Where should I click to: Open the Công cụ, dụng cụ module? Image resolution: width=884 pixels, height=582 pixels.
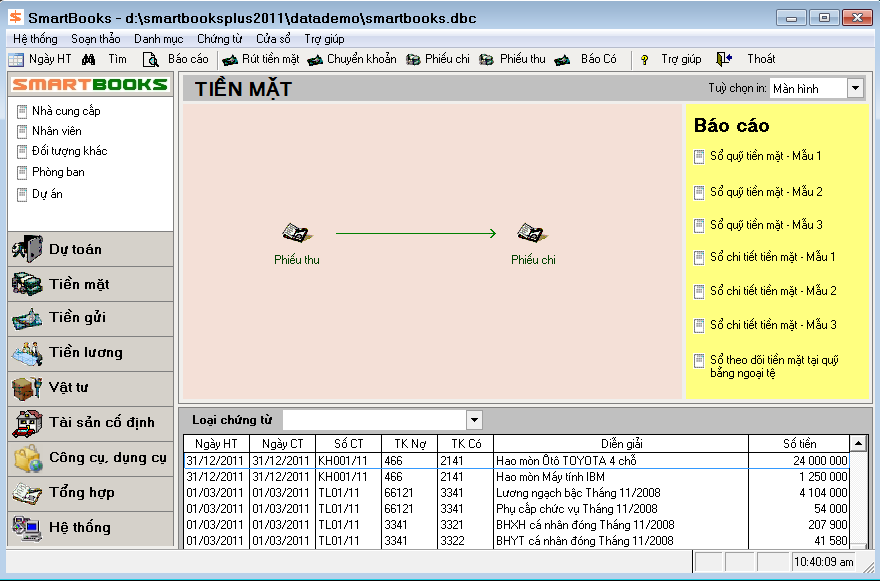point(91,459)
